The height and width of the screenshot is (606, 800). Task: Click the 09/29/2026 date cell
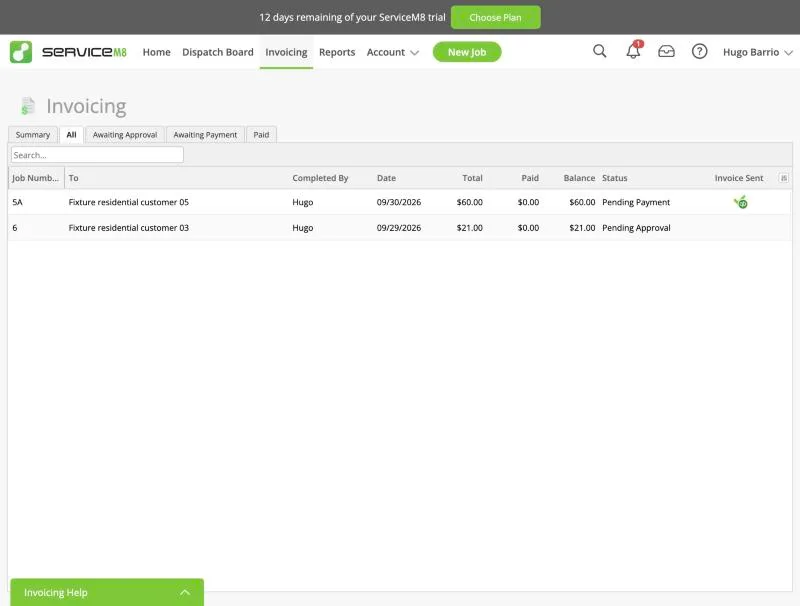pos(398,228)
